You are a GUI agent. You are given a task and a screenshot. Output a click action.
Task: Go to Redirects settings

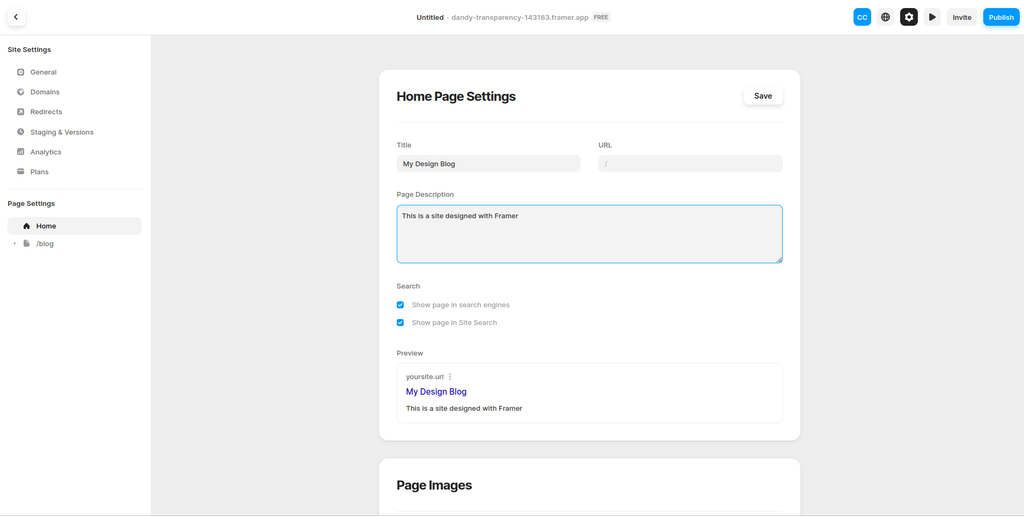46,112
